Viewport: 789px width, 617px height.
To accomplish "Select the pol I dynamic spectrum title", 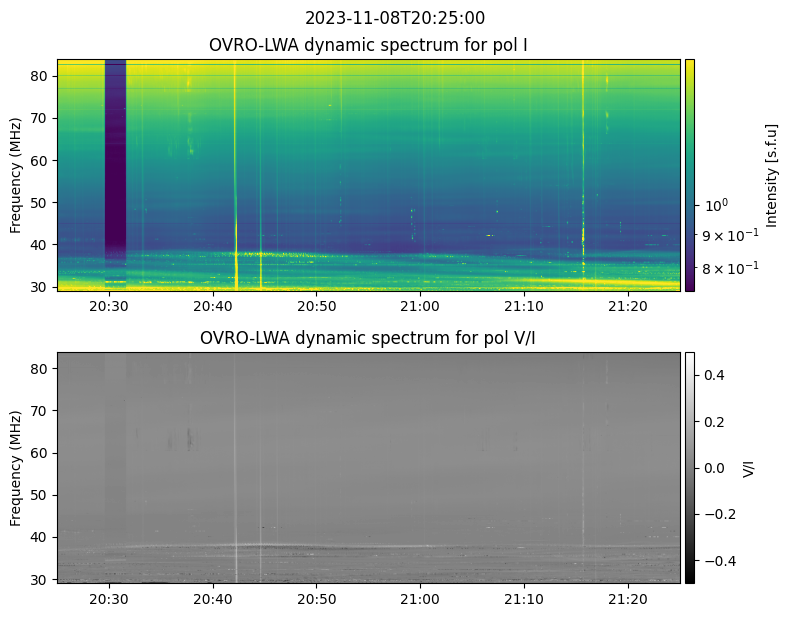I will pyautogui.click(x=368, y=45).
